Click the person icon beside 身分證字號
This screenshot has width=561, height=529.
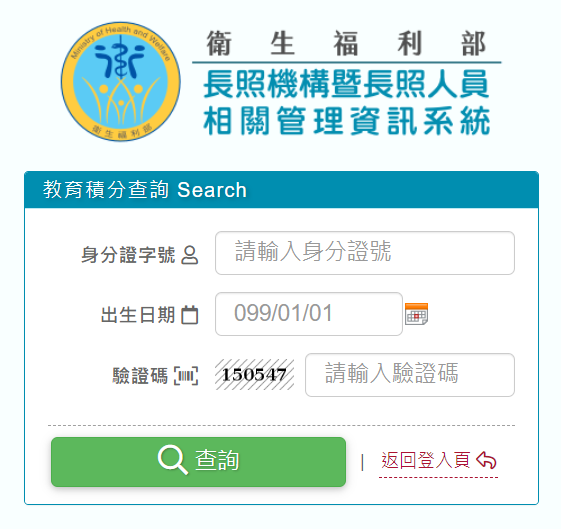pyautogui.click(x=190, y=255)
